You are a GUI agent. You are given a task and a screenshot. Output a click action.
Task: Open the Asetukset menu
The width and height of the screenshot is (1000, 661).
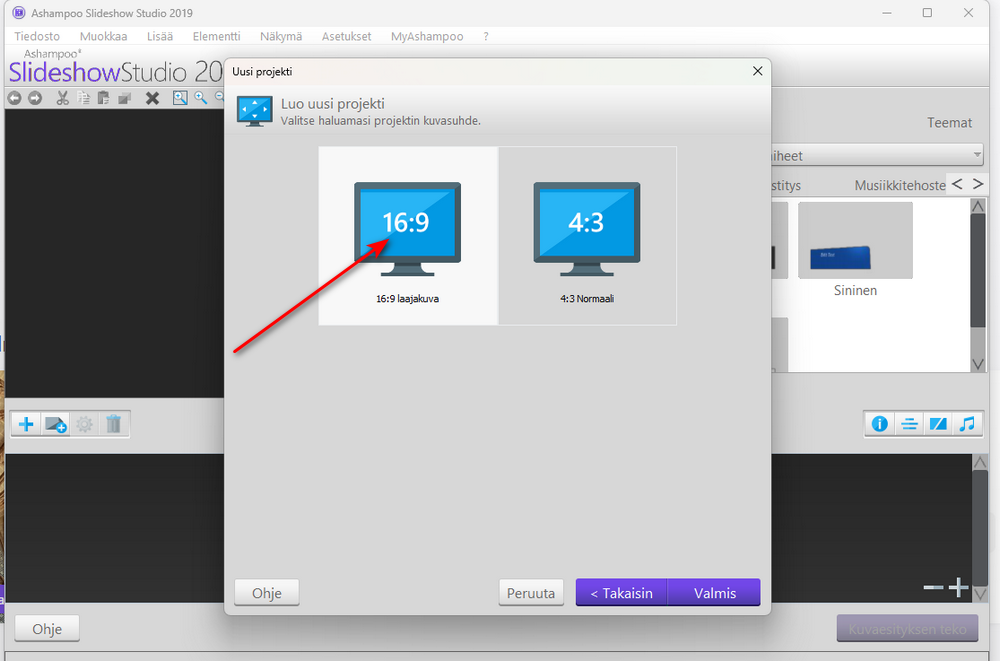[x=346, y=36]
